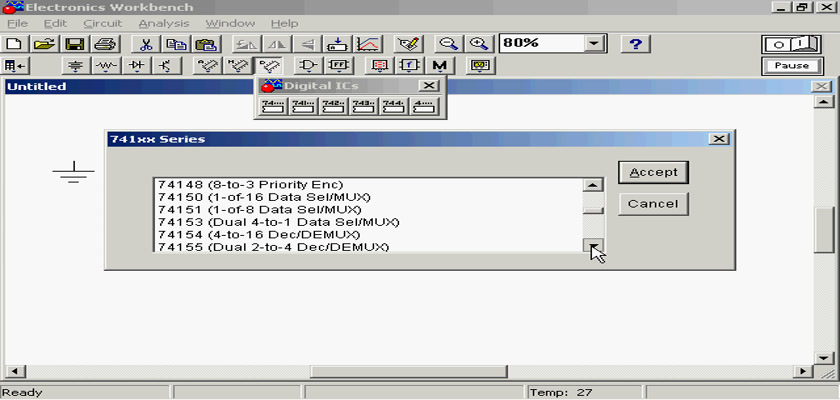Select the 74xx template in Digital ICs
This screenshot has height=400, width=840.
(273, 106)
